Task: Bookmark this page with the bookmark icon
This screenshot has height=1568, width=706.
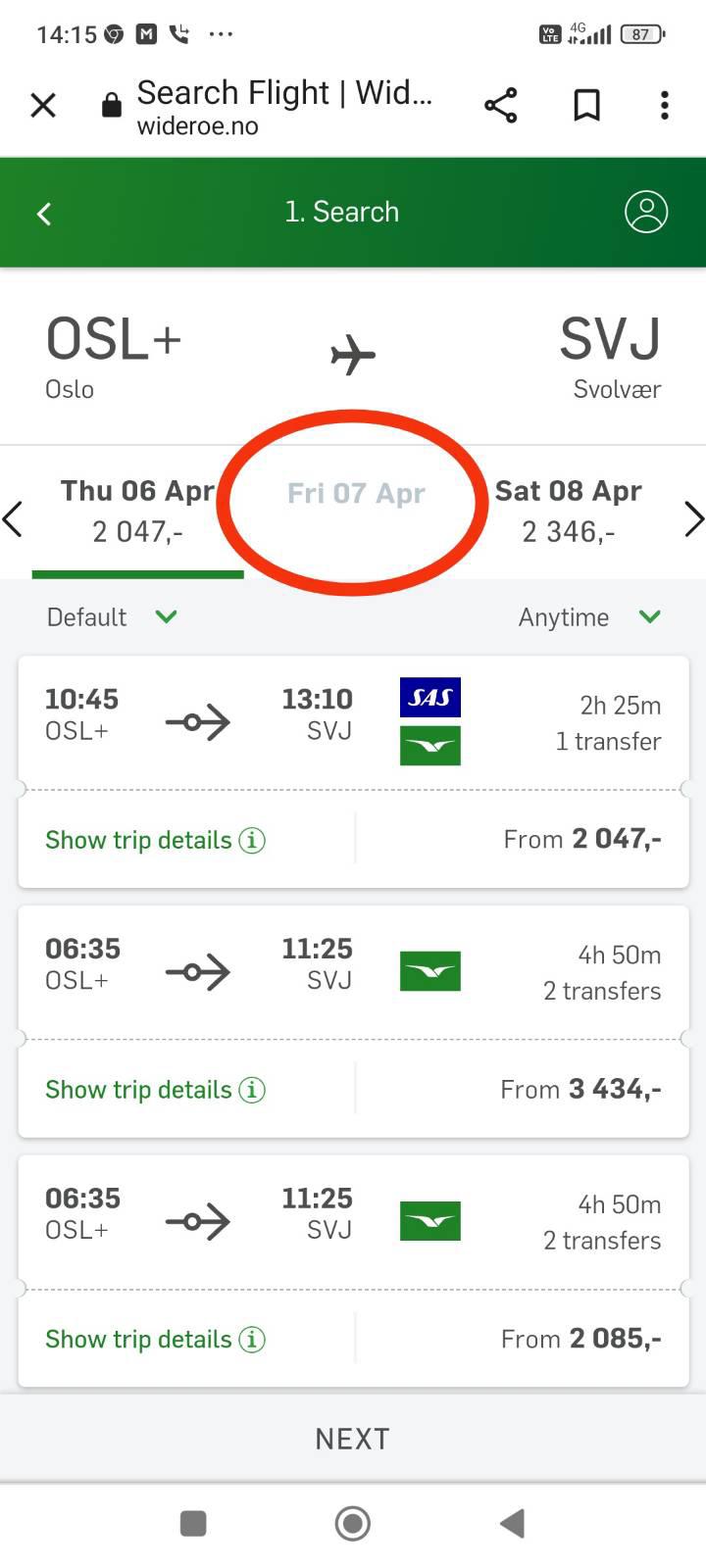Action: [586, 105]
